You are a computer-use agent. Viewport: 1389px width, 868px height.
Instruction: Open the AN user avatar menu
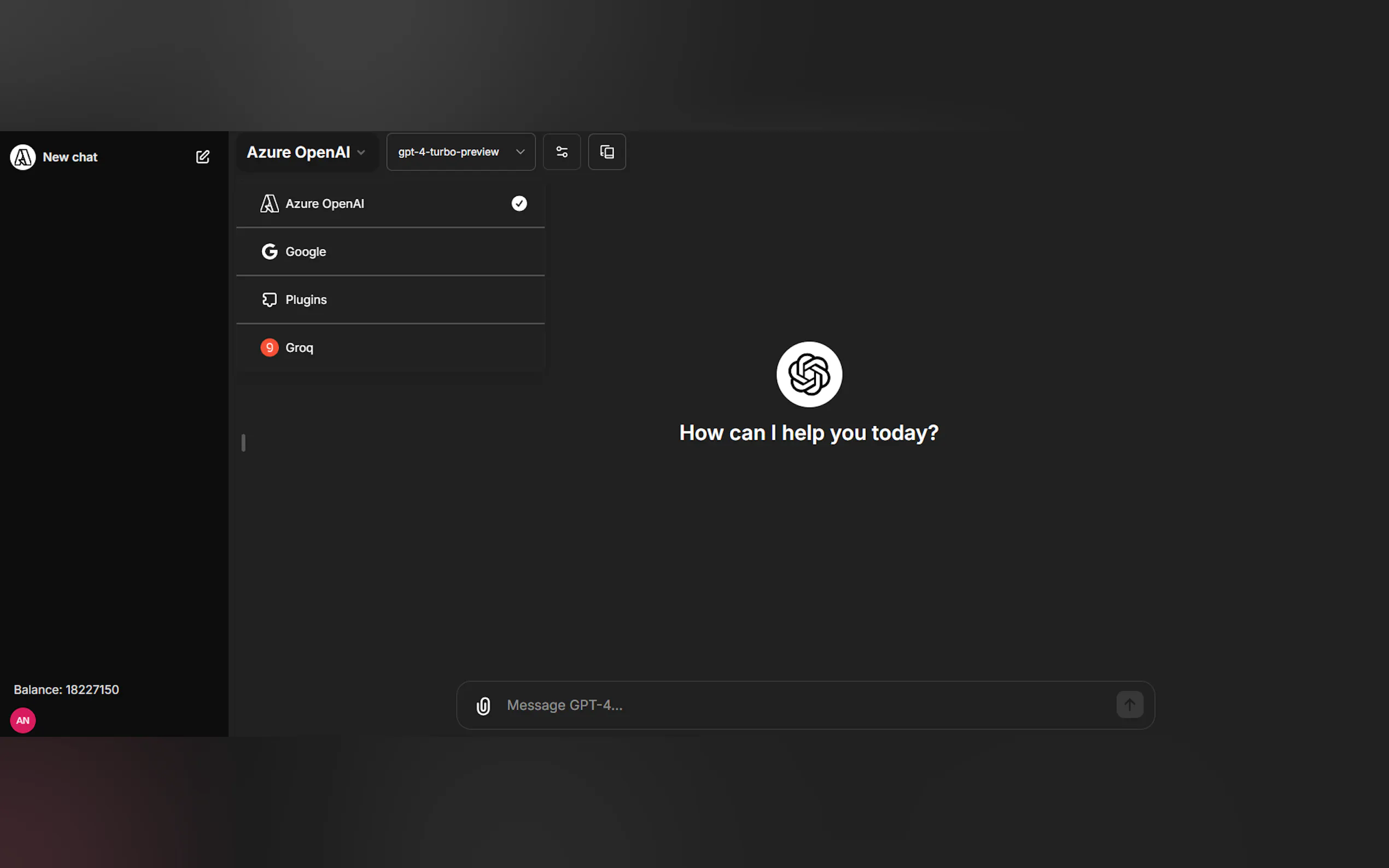click(x=23, y=720)
